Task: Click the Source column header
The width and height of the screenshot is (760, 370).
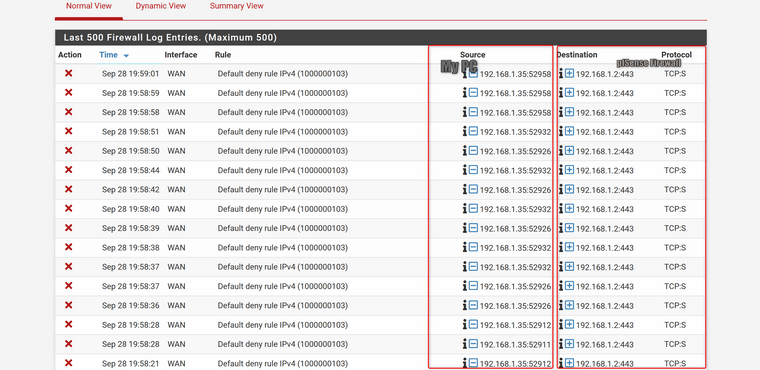Action: [473, 55]
